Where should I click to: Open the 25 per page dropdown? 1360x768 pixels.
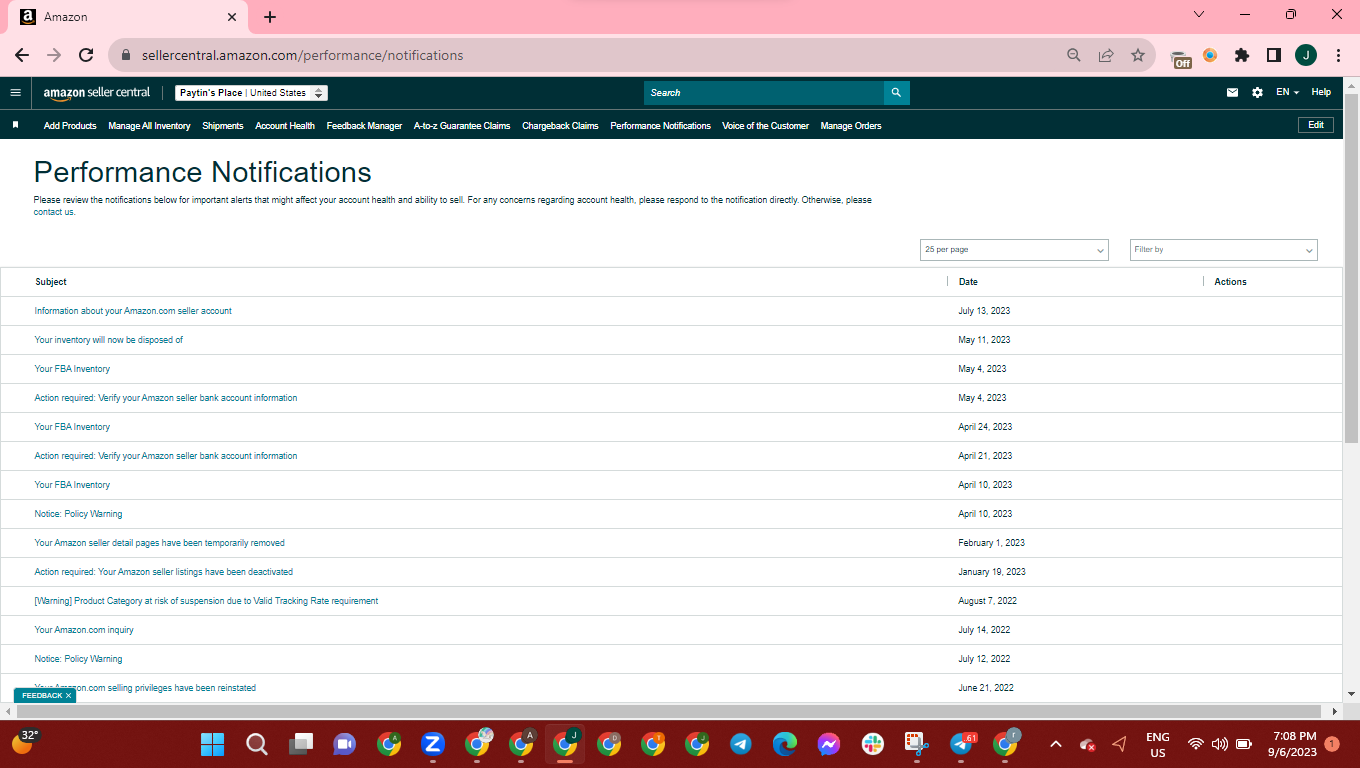coord(1014,250)
